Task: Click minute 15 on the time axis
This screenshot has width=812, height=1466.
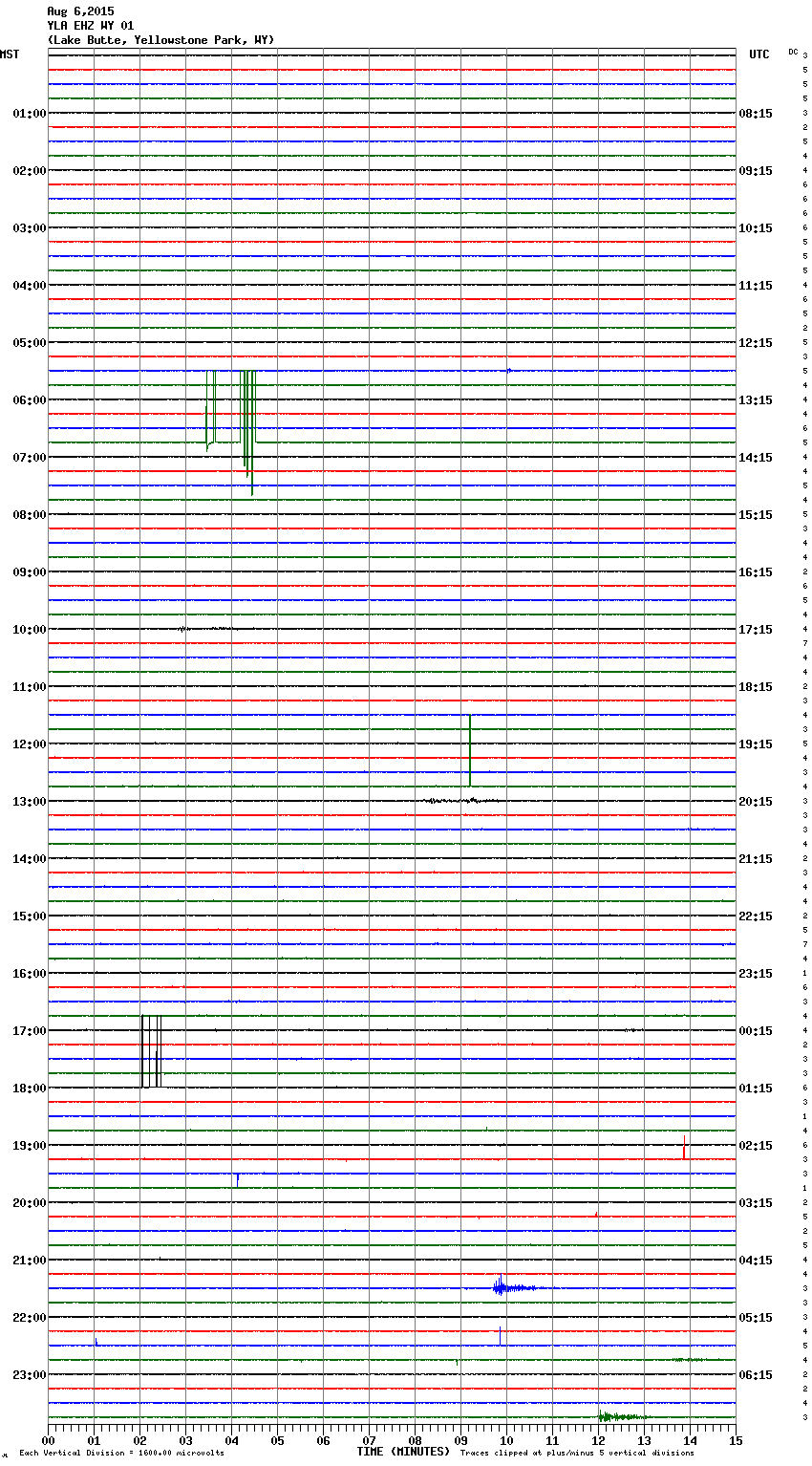Action: 736,1440
